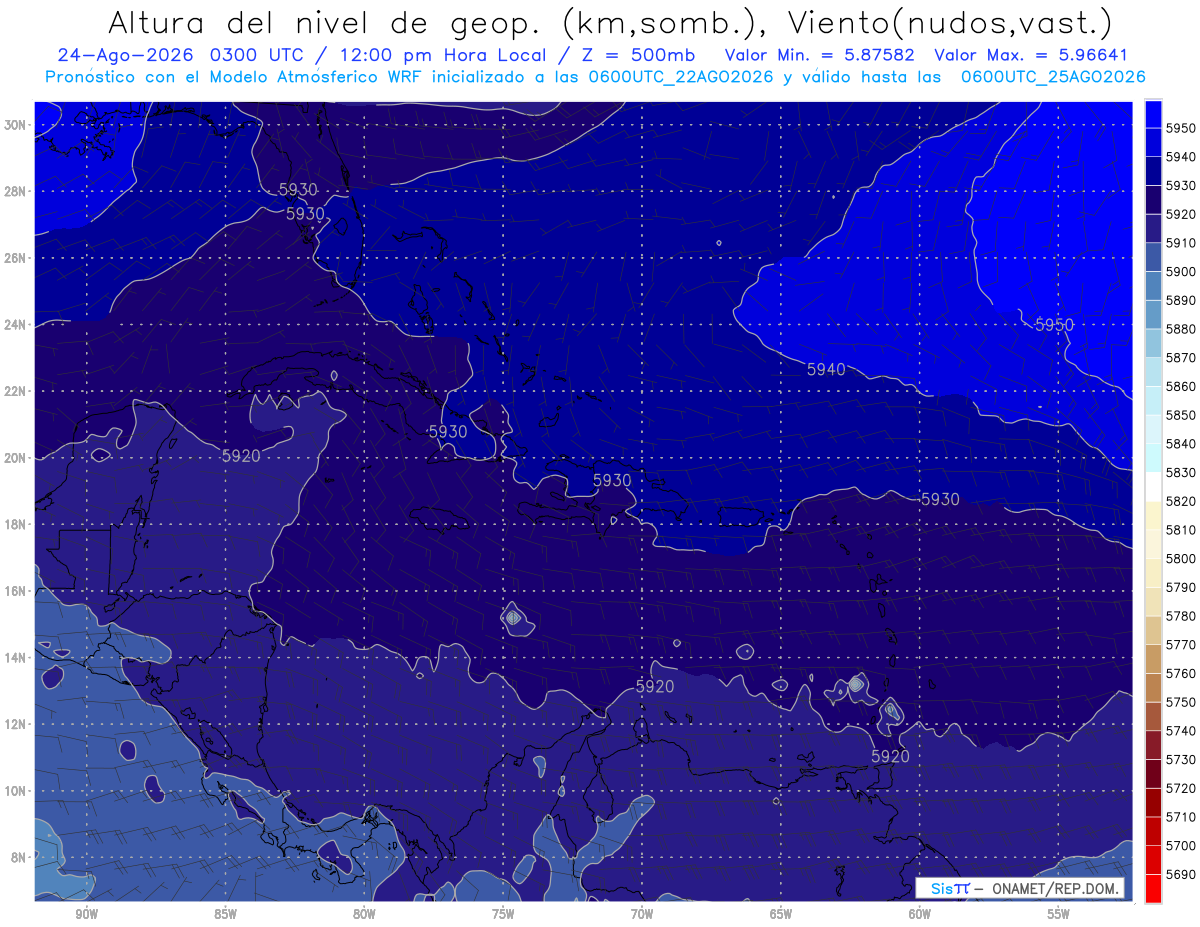This screenshot has width=1200, height=927.
Task: Click the 'ONAMET/REP.DOM.' credit label
Action: point(1054,889)
